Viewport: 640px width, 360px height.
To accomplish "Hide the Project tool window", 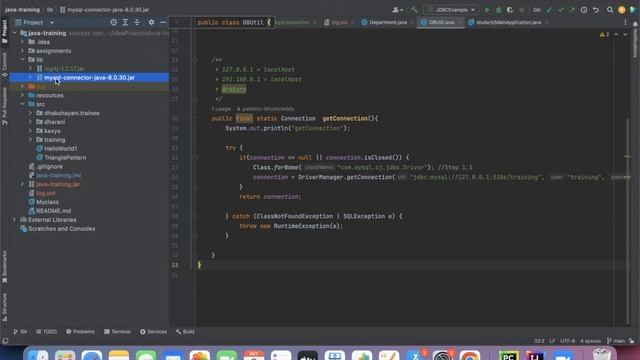I will 163,22.
